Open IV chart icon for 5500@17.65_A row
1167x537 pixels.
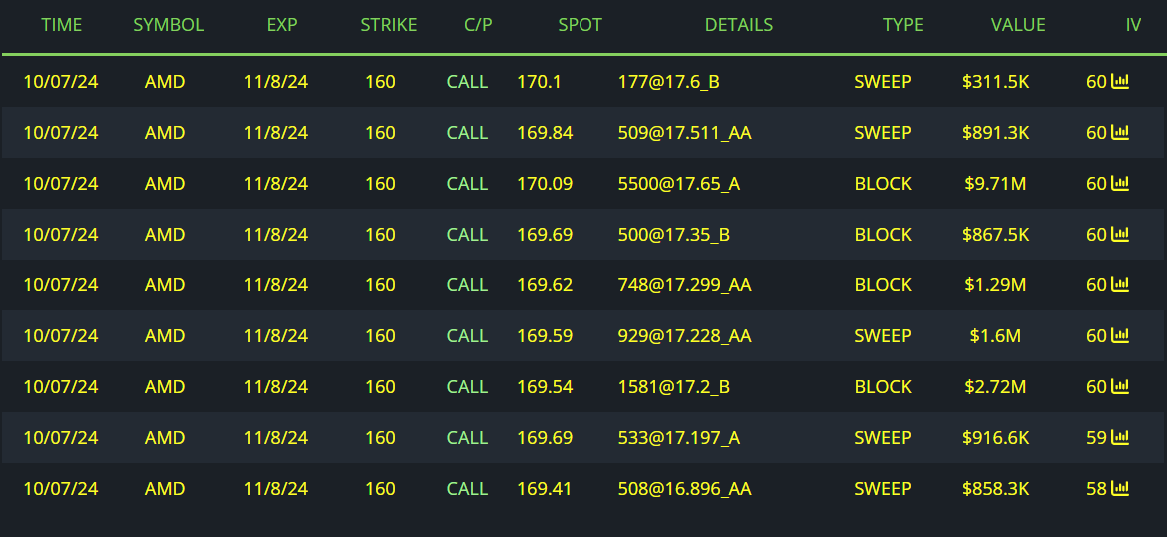(1119, 183)
